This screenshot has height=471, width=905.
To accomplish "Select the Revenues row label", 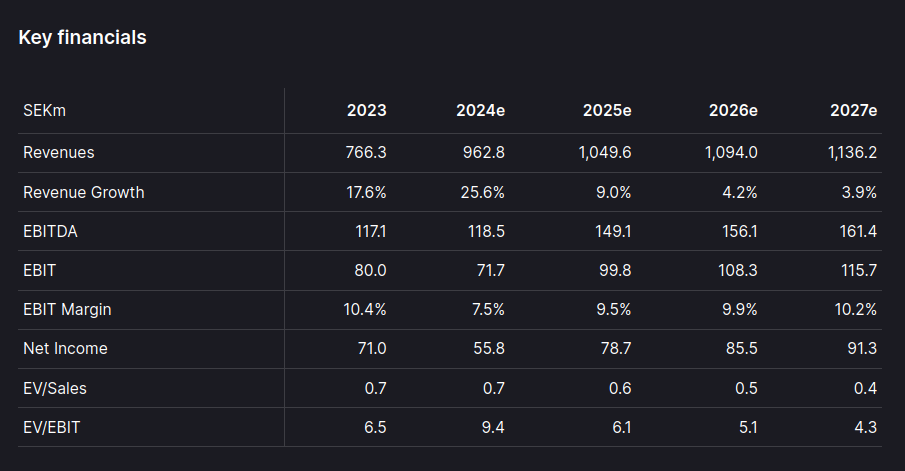I will pos(59,153).
